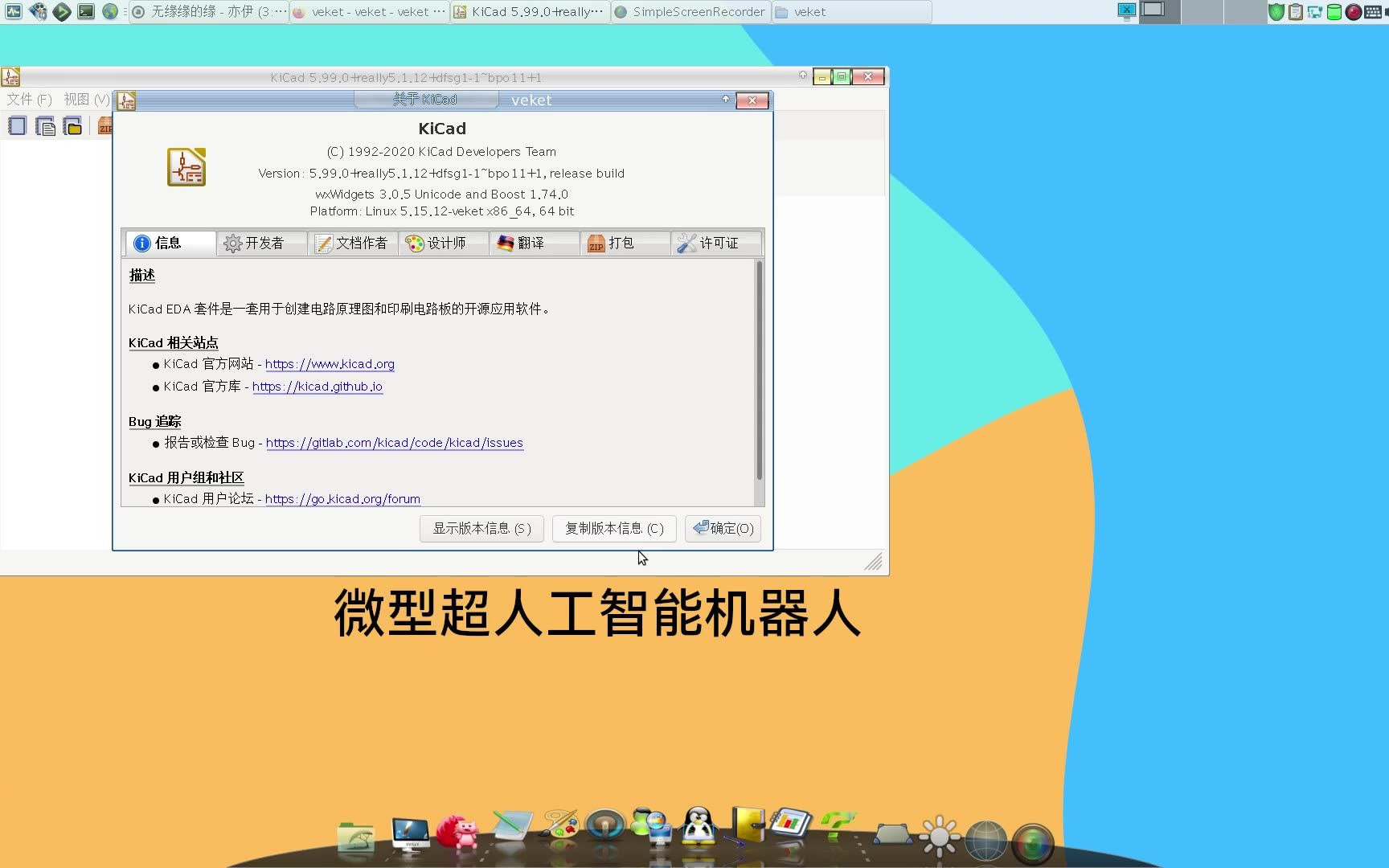
Task: Open the network users computer dock icon
Action: pyautogui.click(x=653, y=826)
